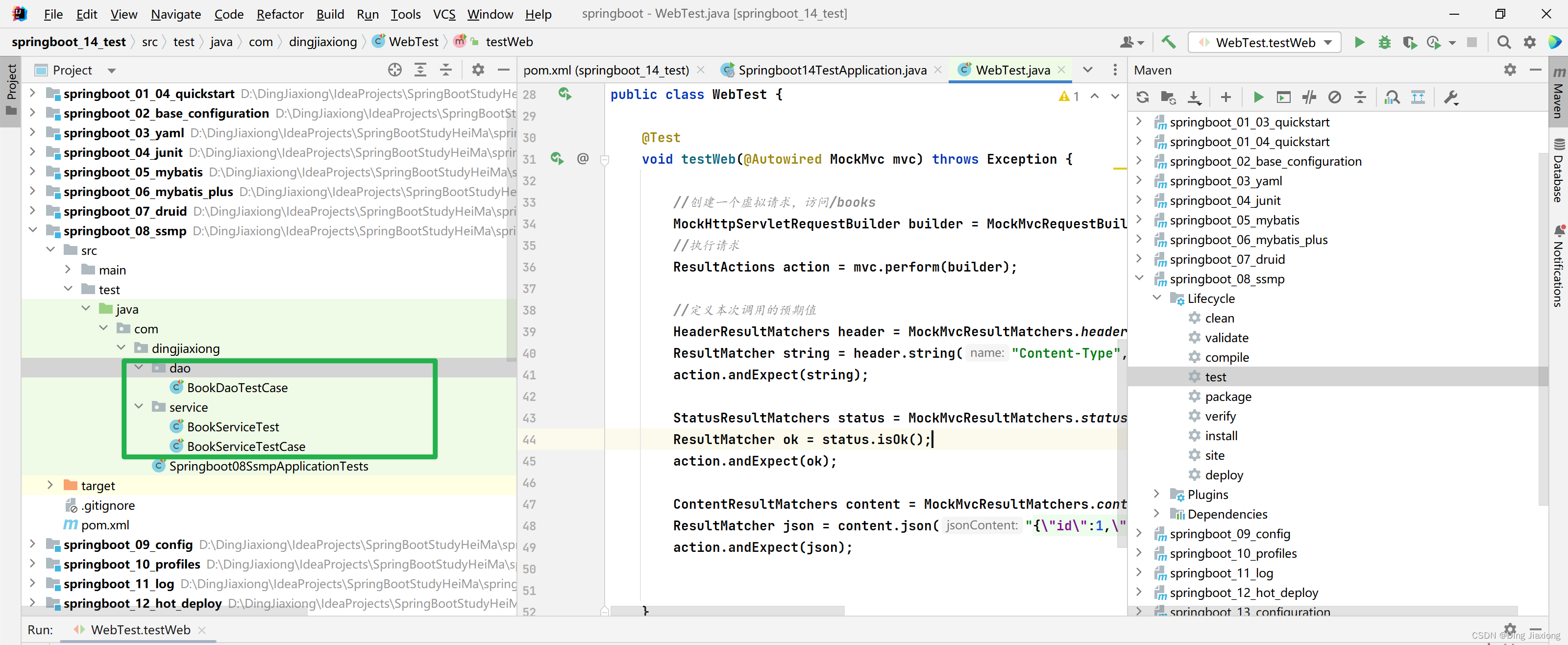Toggle Database tool window stripe button
Screen dimensions: 1568x645
(1558, 171)
